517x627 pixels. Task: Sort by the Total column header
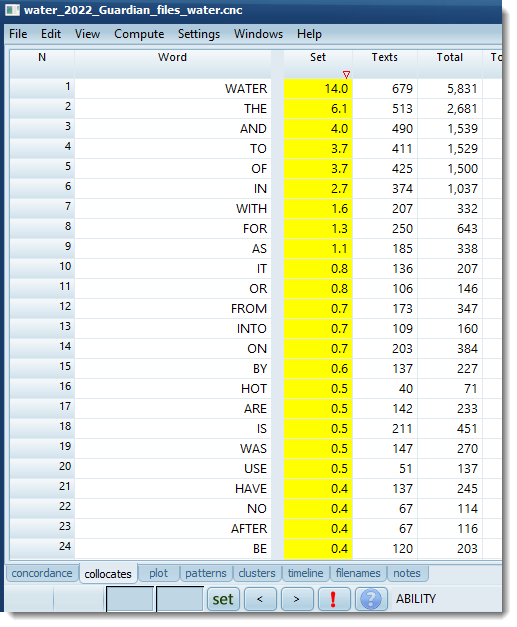pos(450,58)
